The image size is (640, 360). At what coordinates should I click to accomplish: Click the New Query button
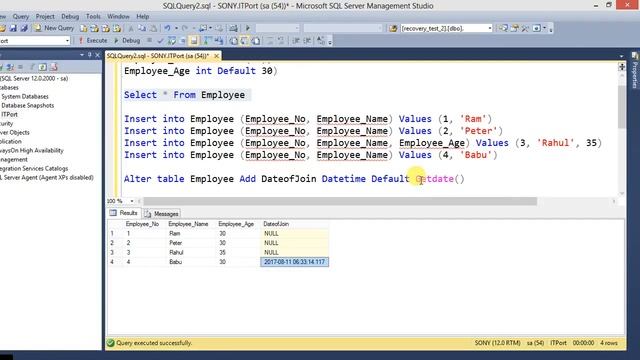point(54,28)
